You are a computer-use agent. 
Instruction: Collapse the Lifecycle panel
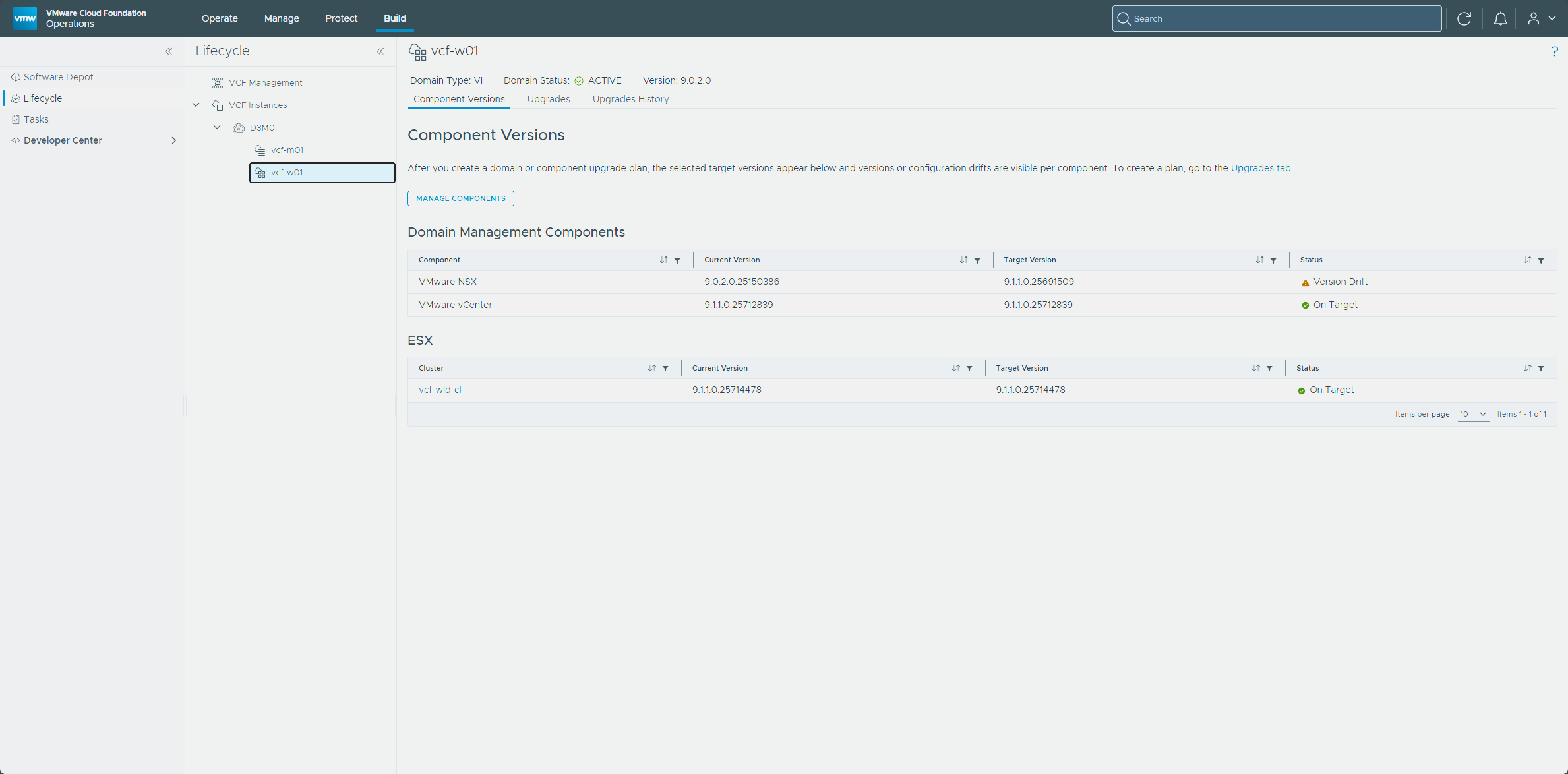pos(380,51)
